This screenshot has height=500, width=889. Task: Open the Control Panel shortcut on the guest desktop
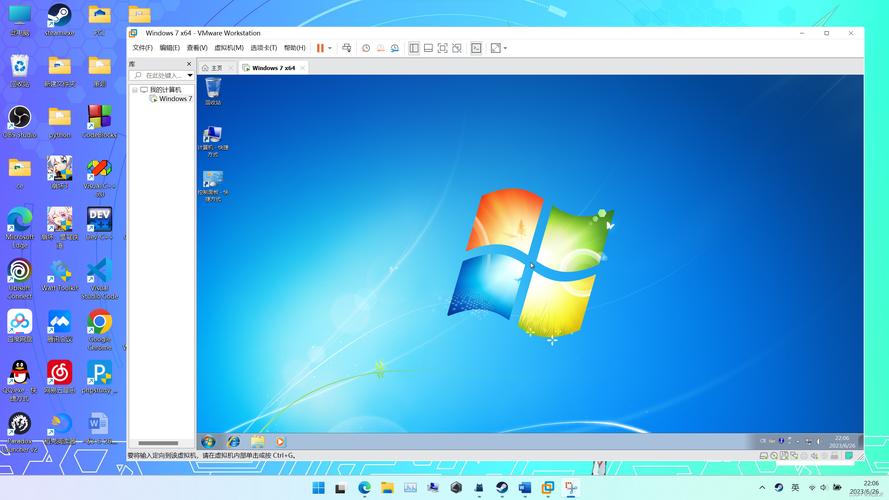pos(213,186)
